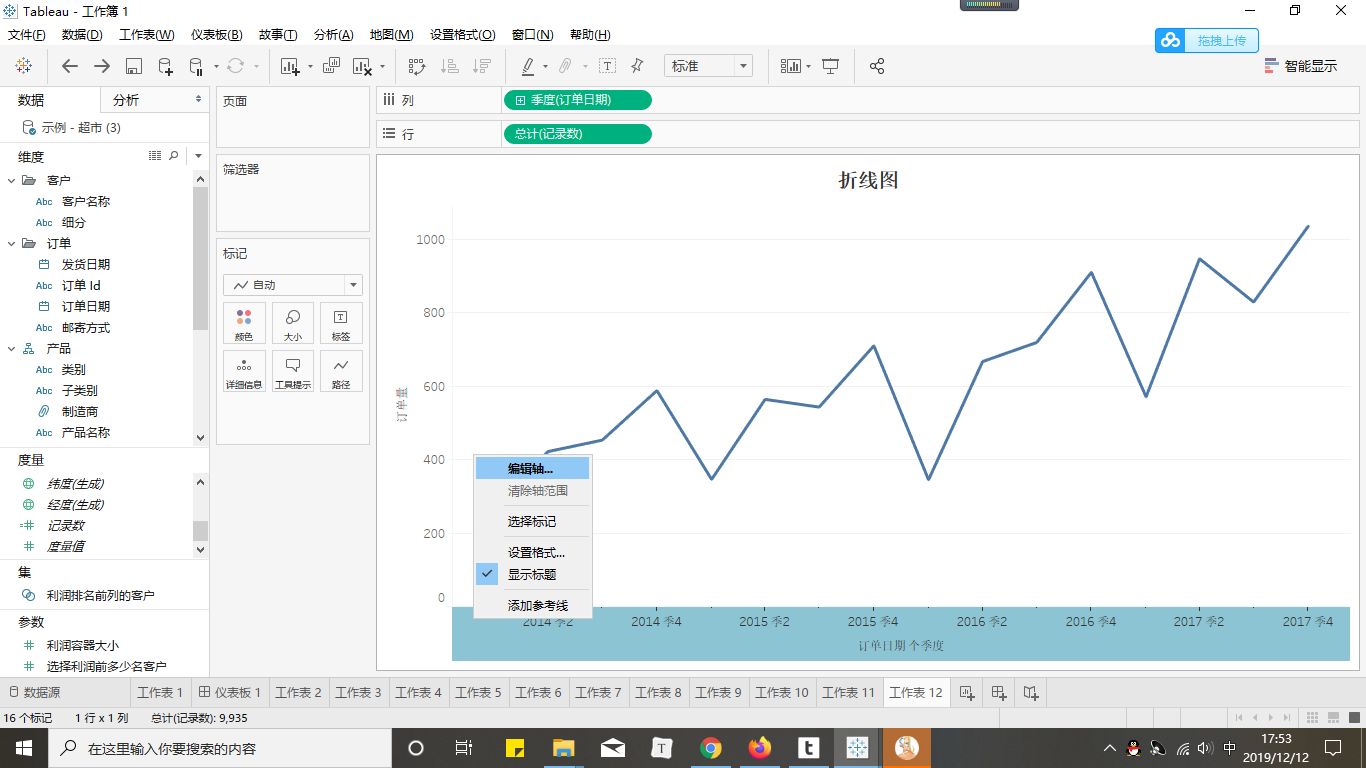This screenshot has width=1366, height=768.
Task: Click the share workbook icon
Action: (877, 66)
